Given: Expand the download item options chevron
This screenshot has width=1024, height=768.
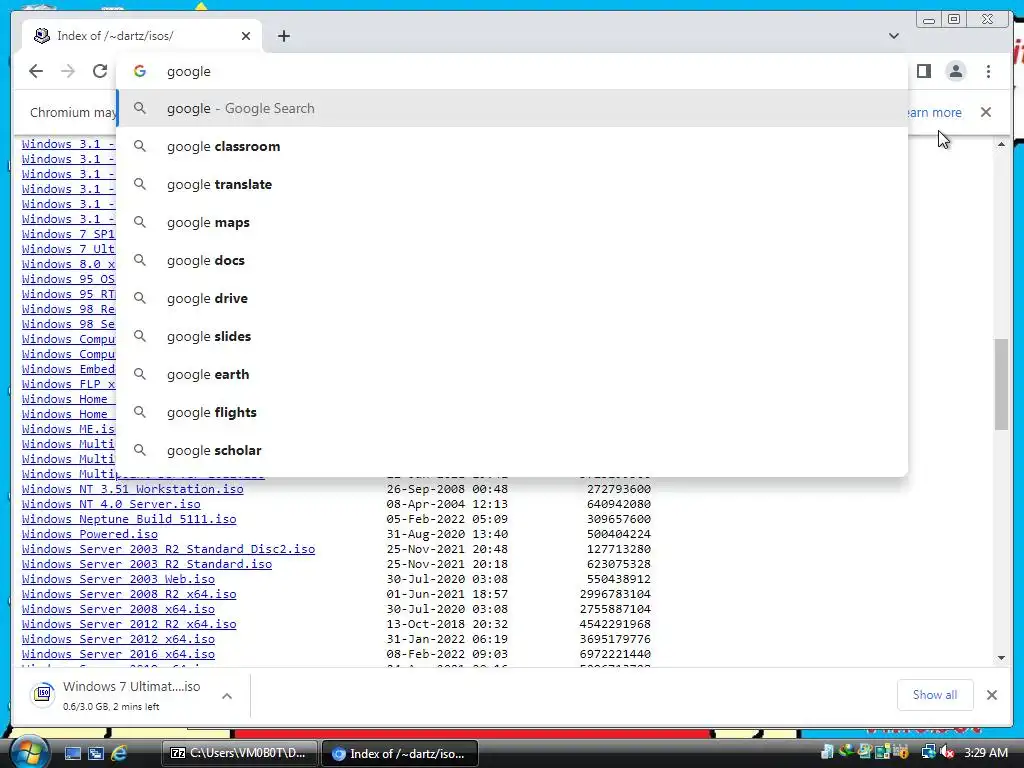Looking at the screenshot, I should coord(227,696).
